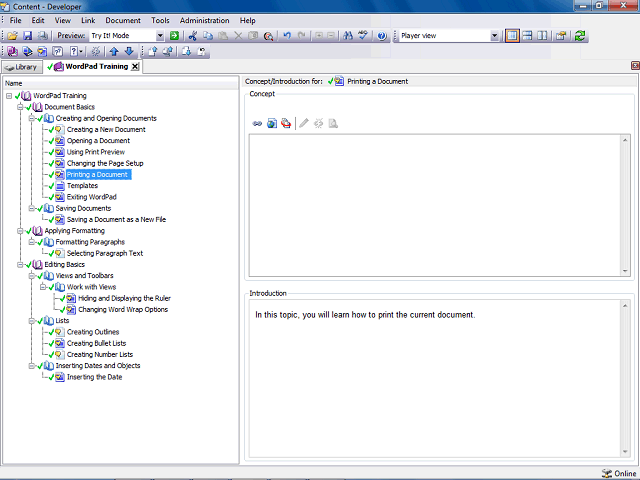Collapse the WordPad Training root node
The image size is (640, 480).
point(9,96)
